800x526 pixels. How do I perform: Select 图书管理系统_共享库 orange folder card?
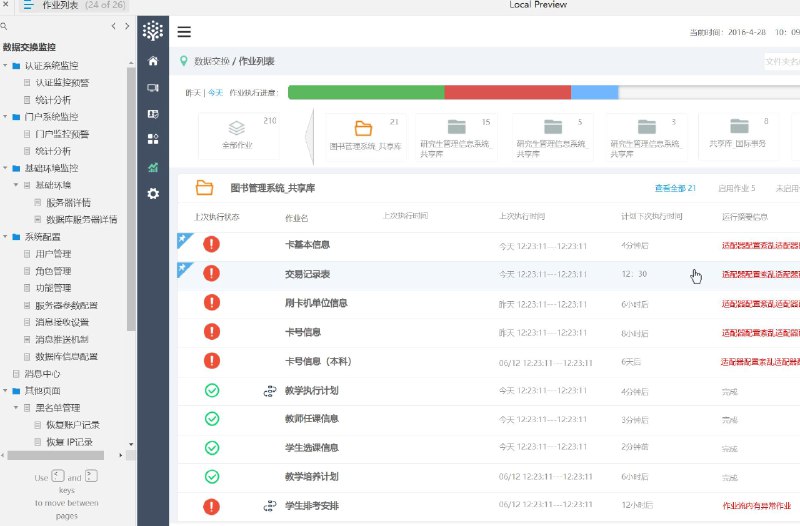(365, 137)
